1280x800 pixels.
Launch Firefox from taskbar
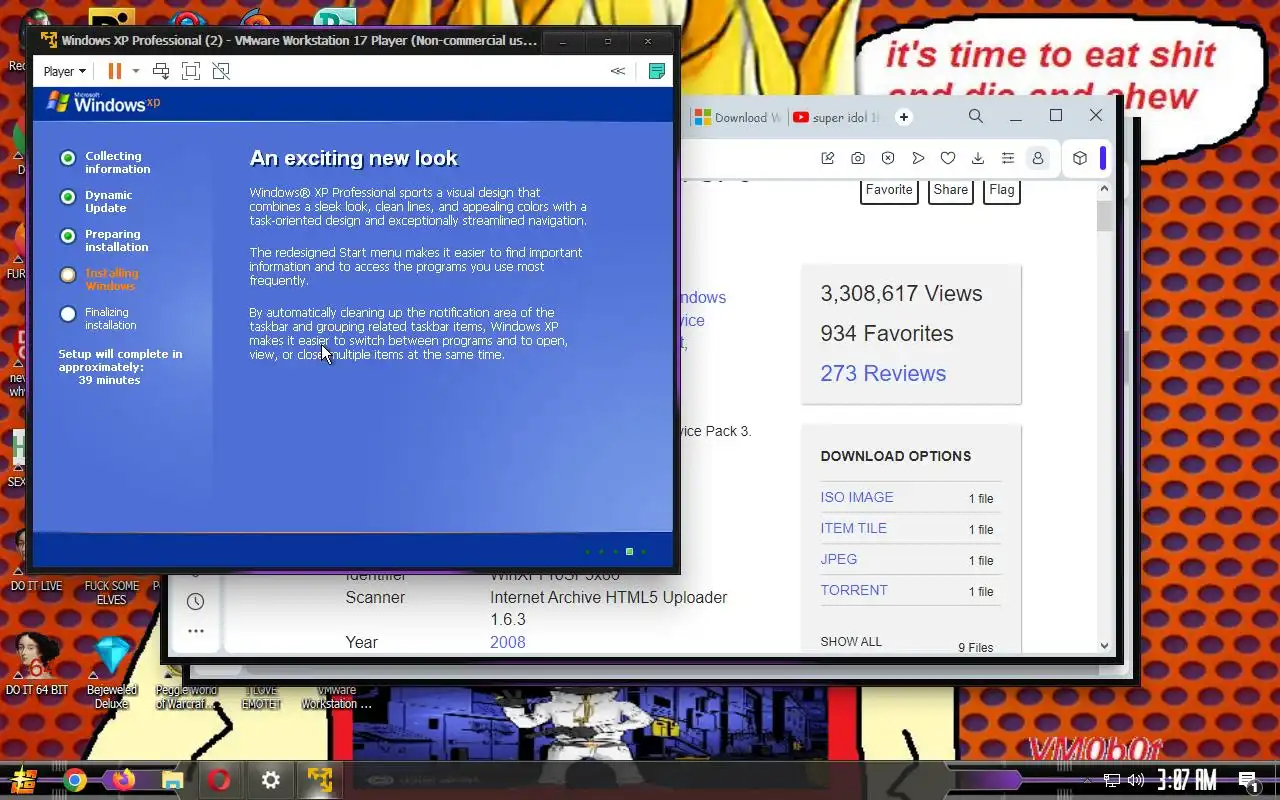click(123, 780)
